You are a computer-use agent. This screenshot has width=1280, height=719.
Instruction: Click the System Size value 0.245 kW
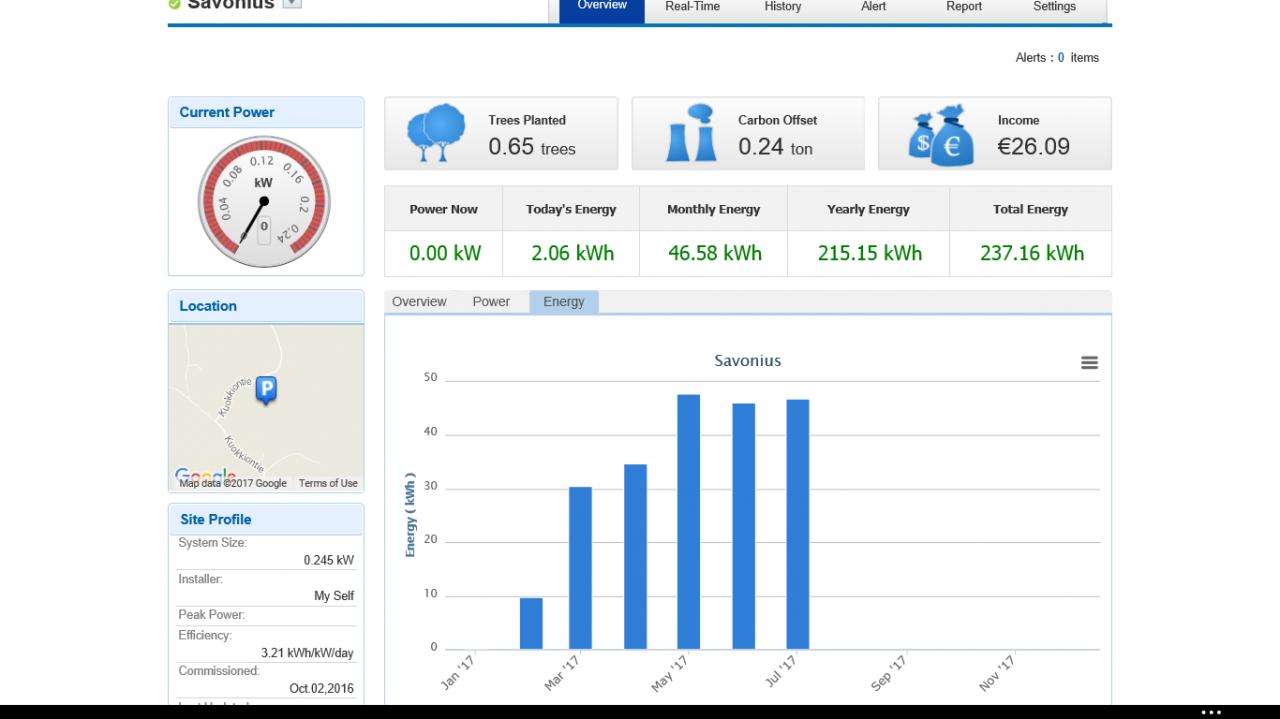click(329, 561)
